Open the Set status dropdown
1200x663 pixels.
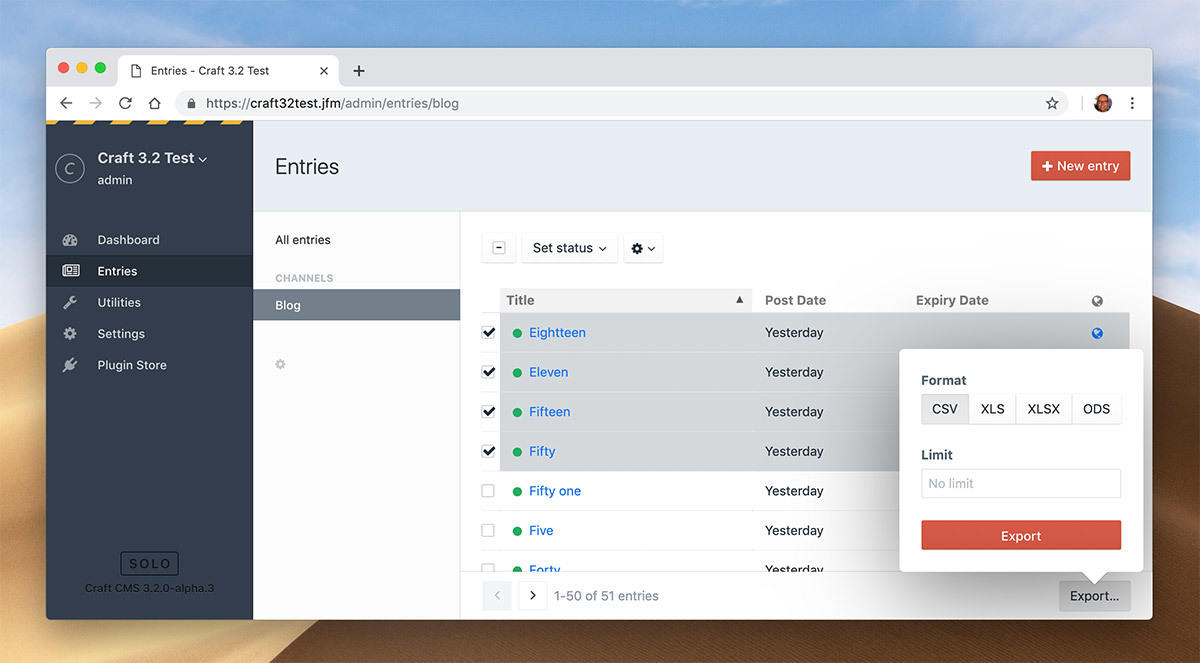coord(569,248)
